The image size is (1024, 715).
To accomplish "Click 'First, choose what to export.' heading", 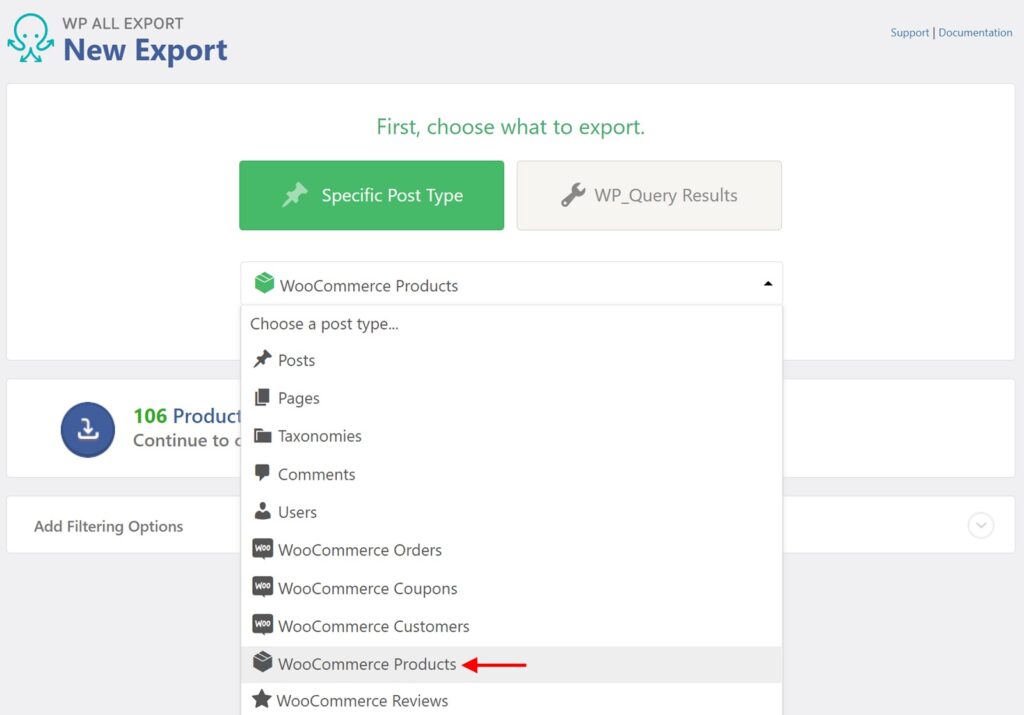I will click(x=511, y=127).
